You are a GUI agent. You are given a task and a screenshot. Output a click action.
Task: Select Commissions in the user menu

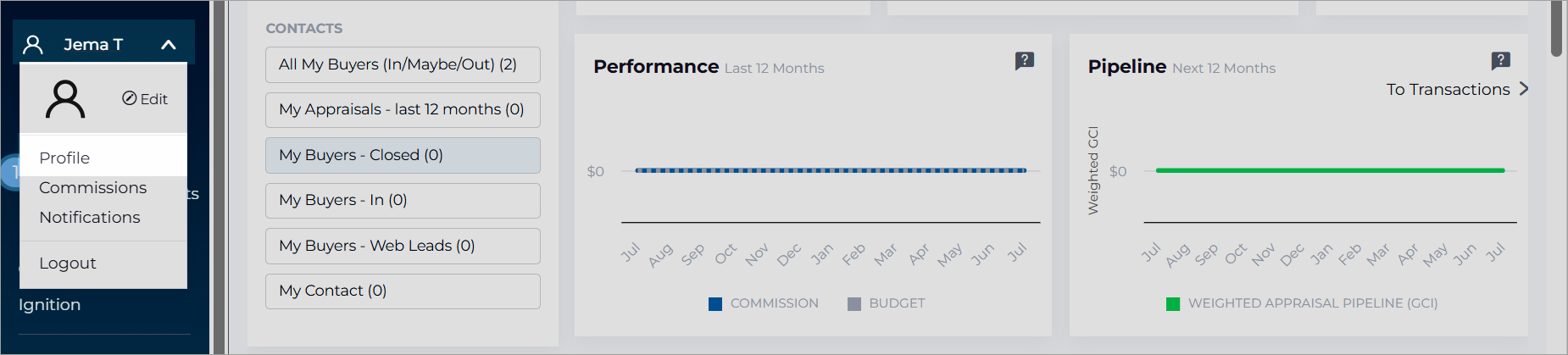pos(92,187)
